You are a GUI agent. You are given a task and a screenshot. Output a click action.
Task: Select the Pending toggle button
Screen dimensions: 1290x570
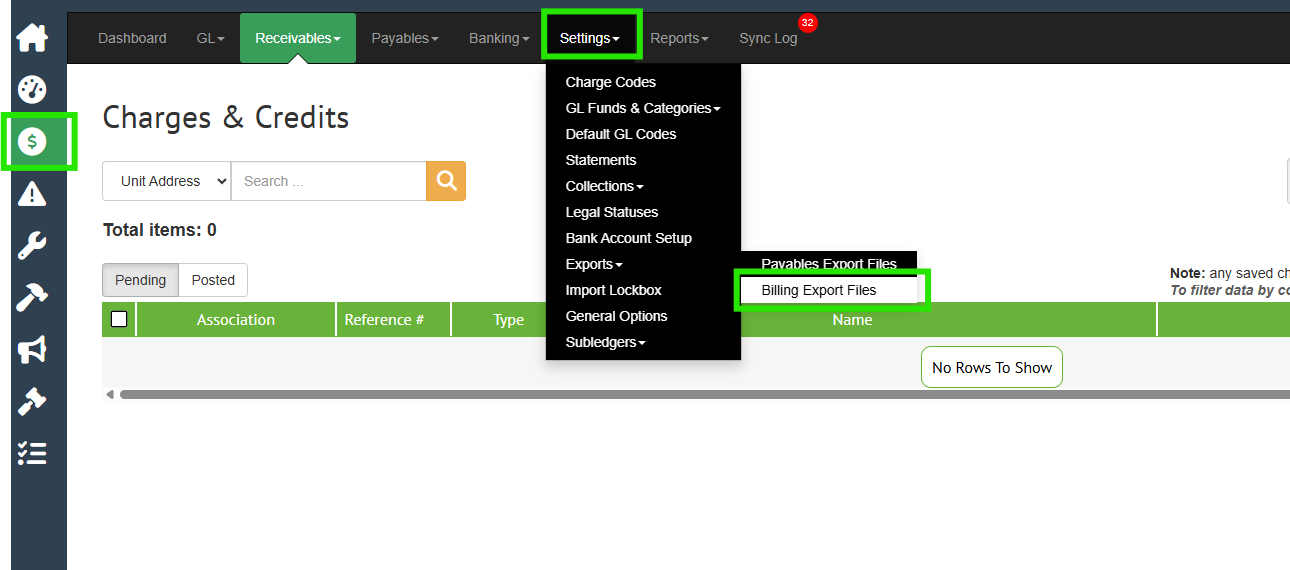tap(141, 280)
